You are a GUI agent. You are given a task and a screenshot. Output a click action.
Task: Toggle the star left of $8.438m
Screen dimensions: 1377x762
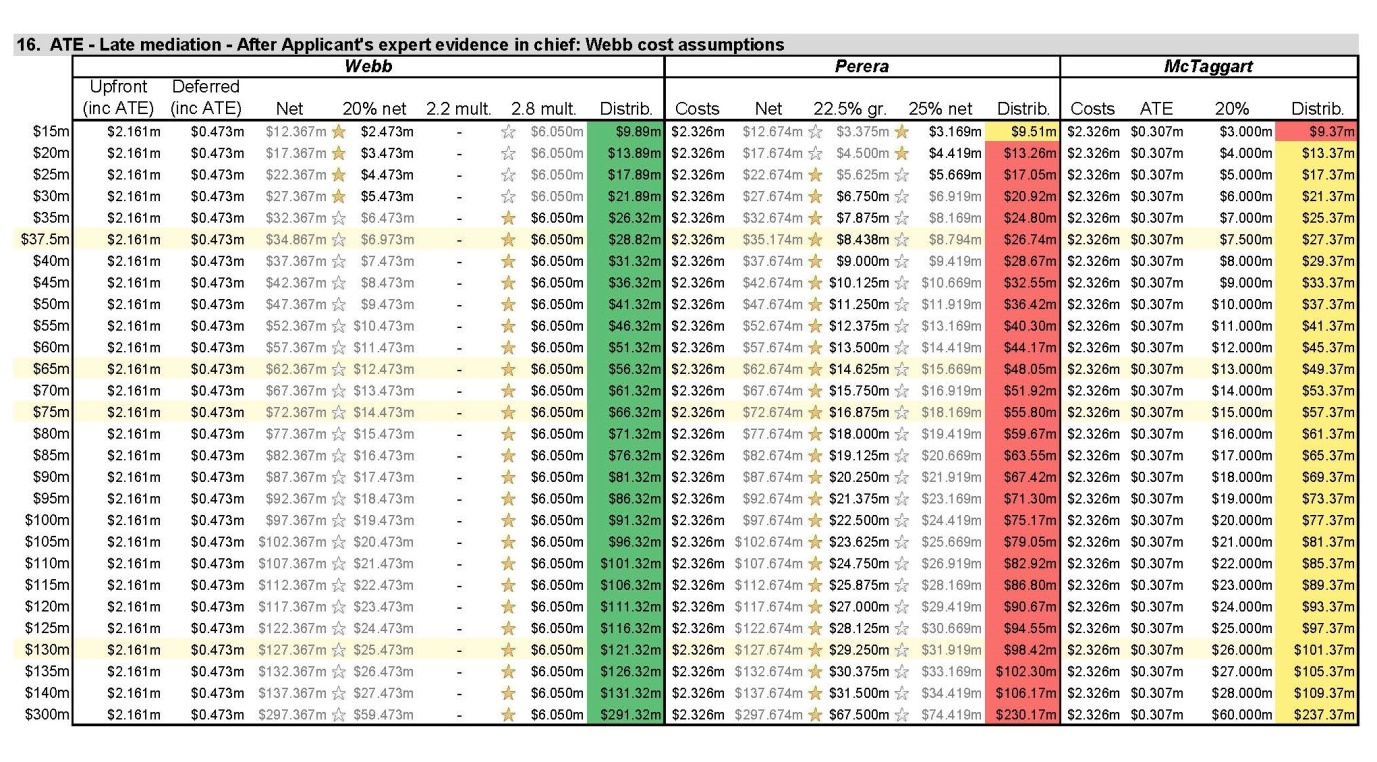pyautogui.click(x=814, y=239)
